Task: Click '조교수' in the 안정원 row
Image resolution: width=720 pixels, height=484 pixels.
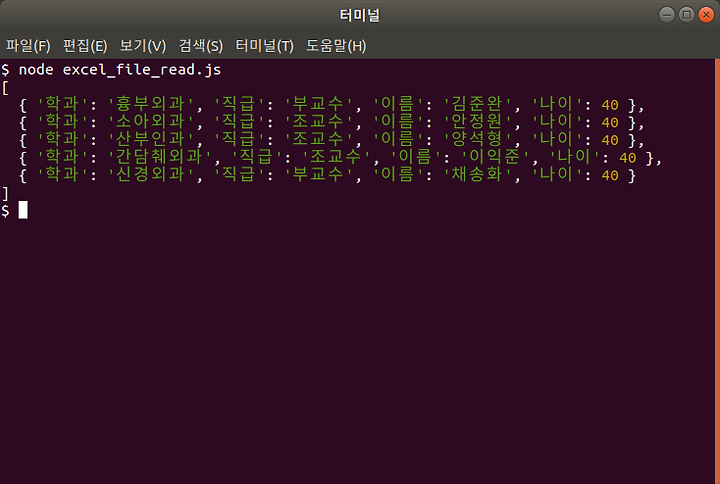Action: pos(318,122)
